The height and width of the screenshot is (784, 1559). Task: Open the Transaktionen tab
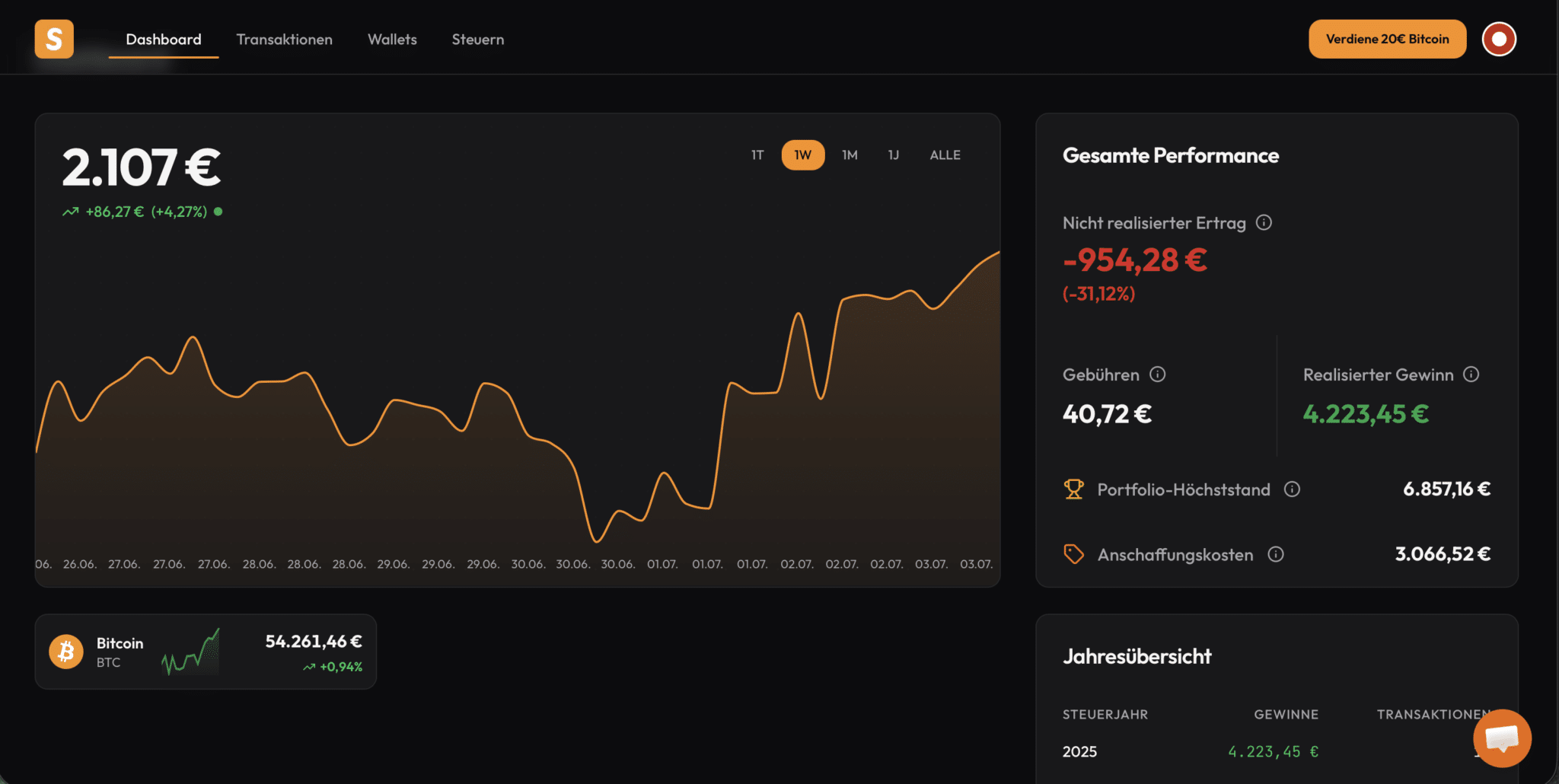[x=284, y=39]
